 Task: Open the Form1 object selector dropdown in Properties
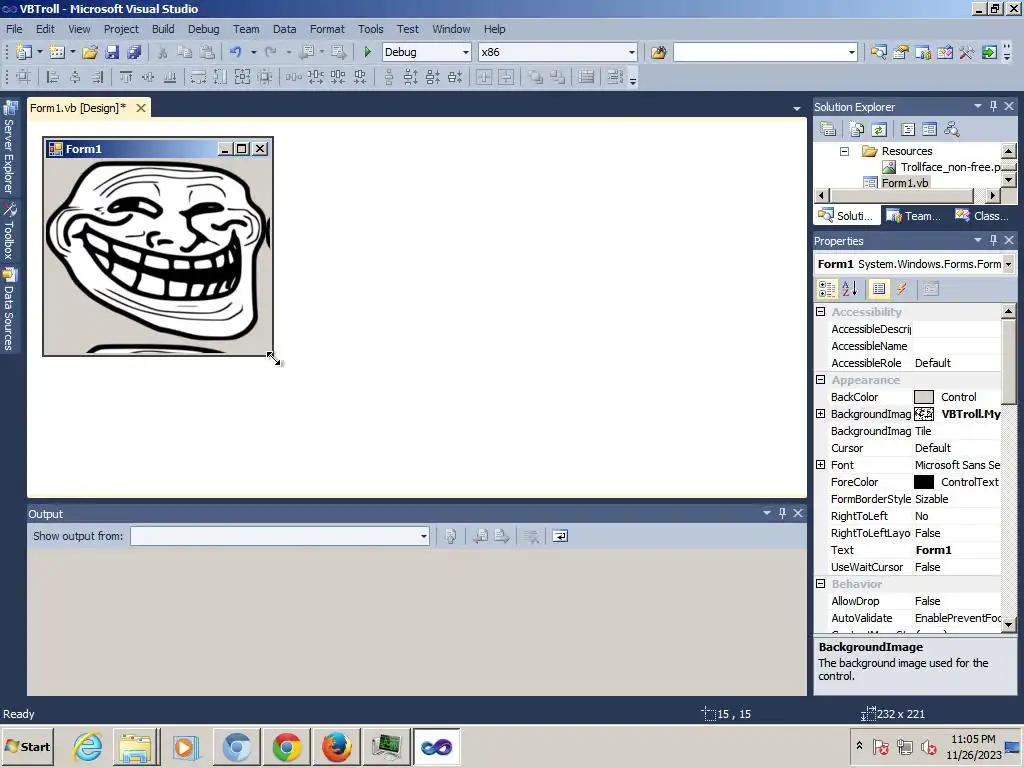(1008, 264)
